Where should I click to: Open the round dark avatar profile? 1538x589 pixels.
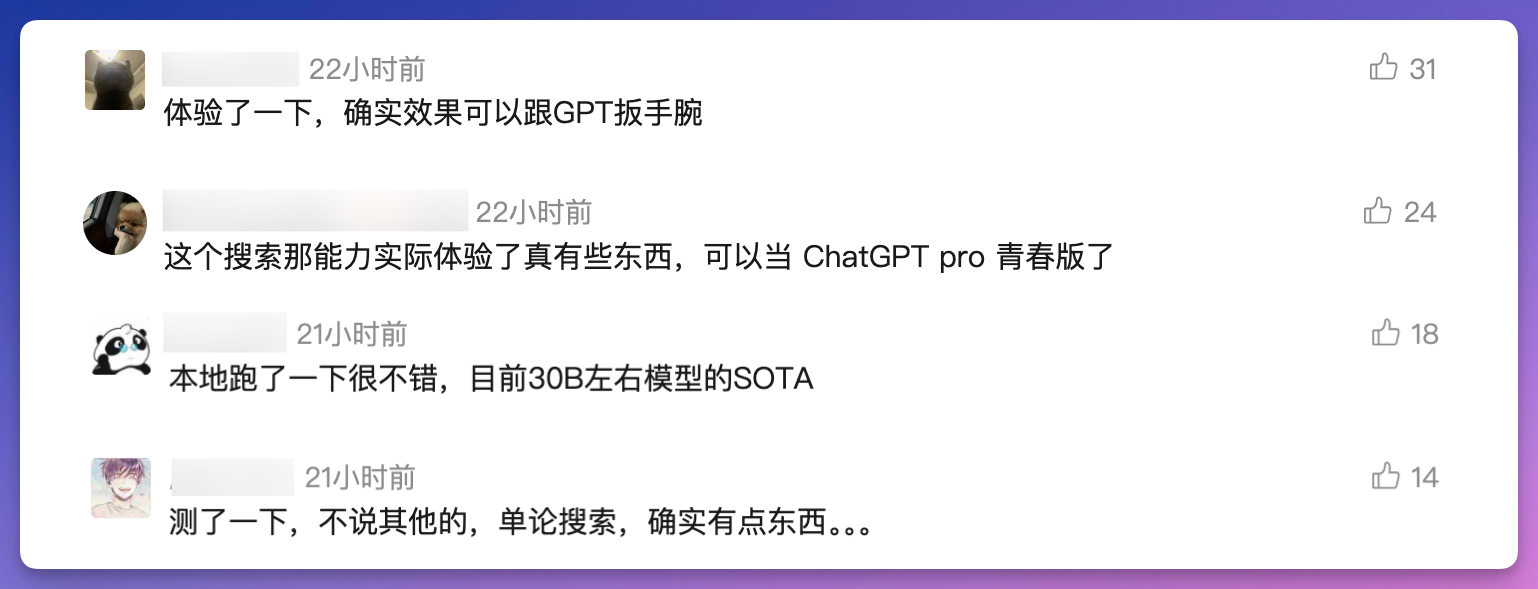coord(115,223)
